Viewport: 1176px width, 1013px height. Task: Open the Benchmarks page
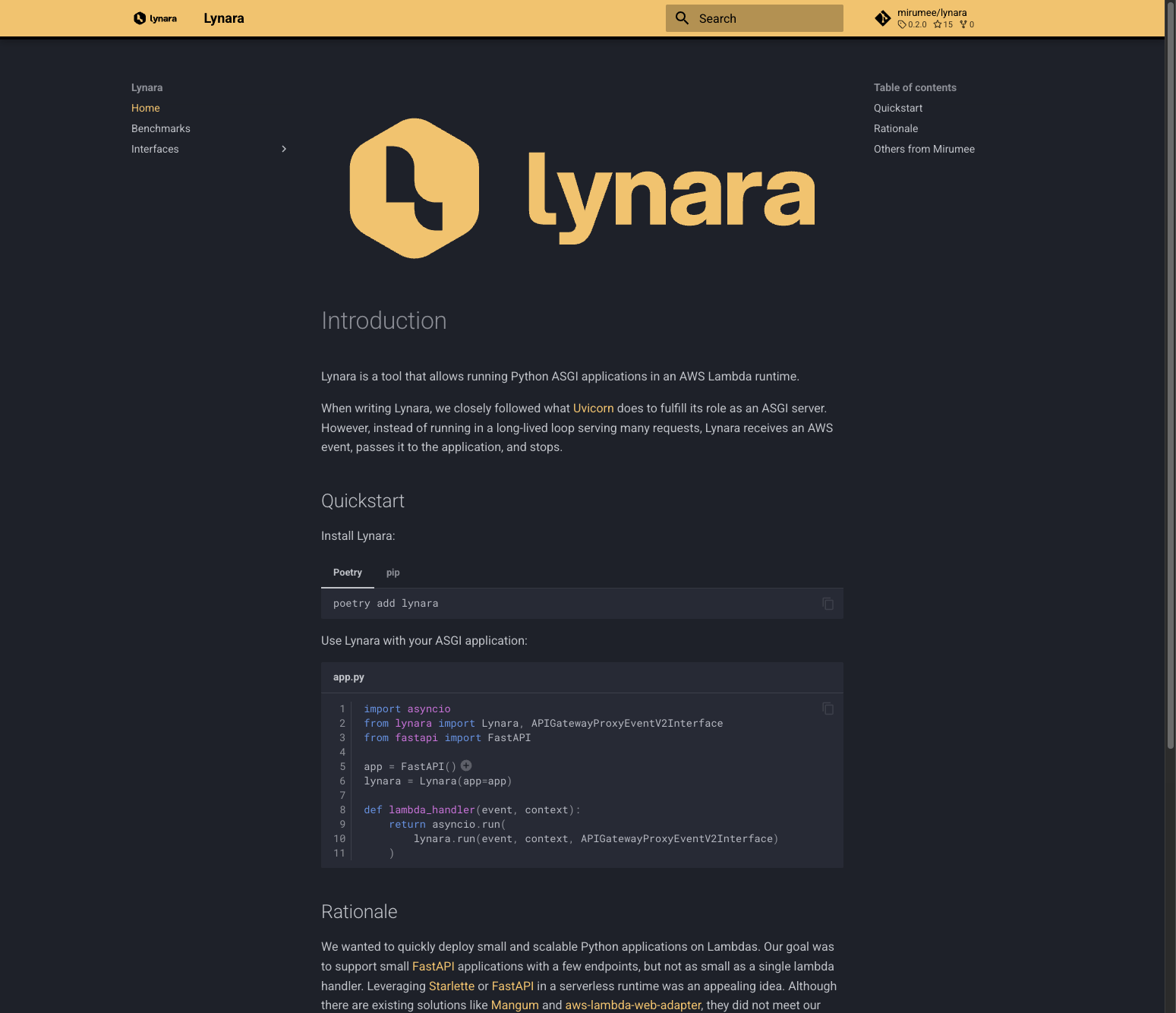161,128
